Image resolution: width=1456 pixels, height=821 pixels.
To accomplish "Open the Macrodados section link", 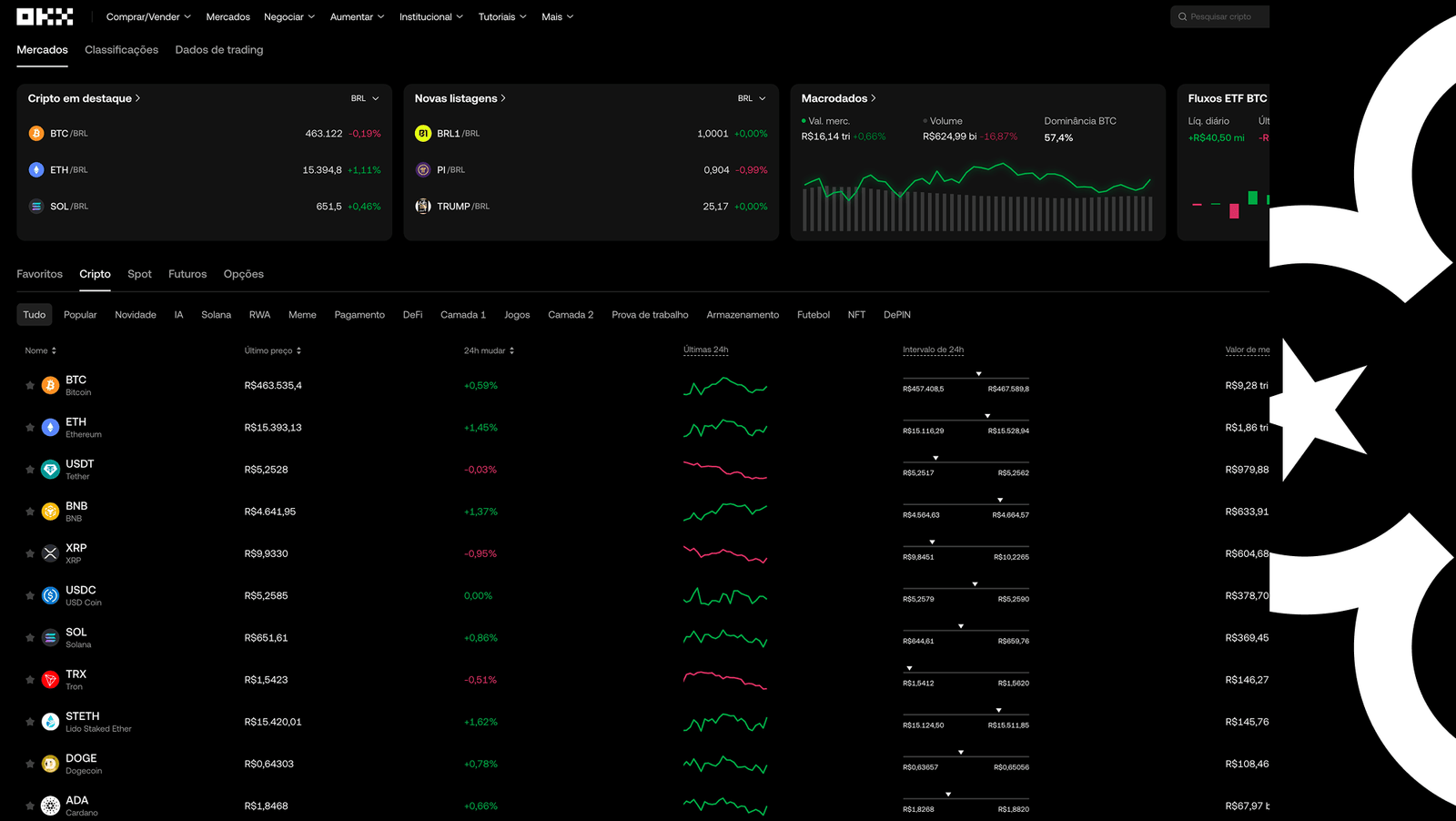I will click(838, 98).
